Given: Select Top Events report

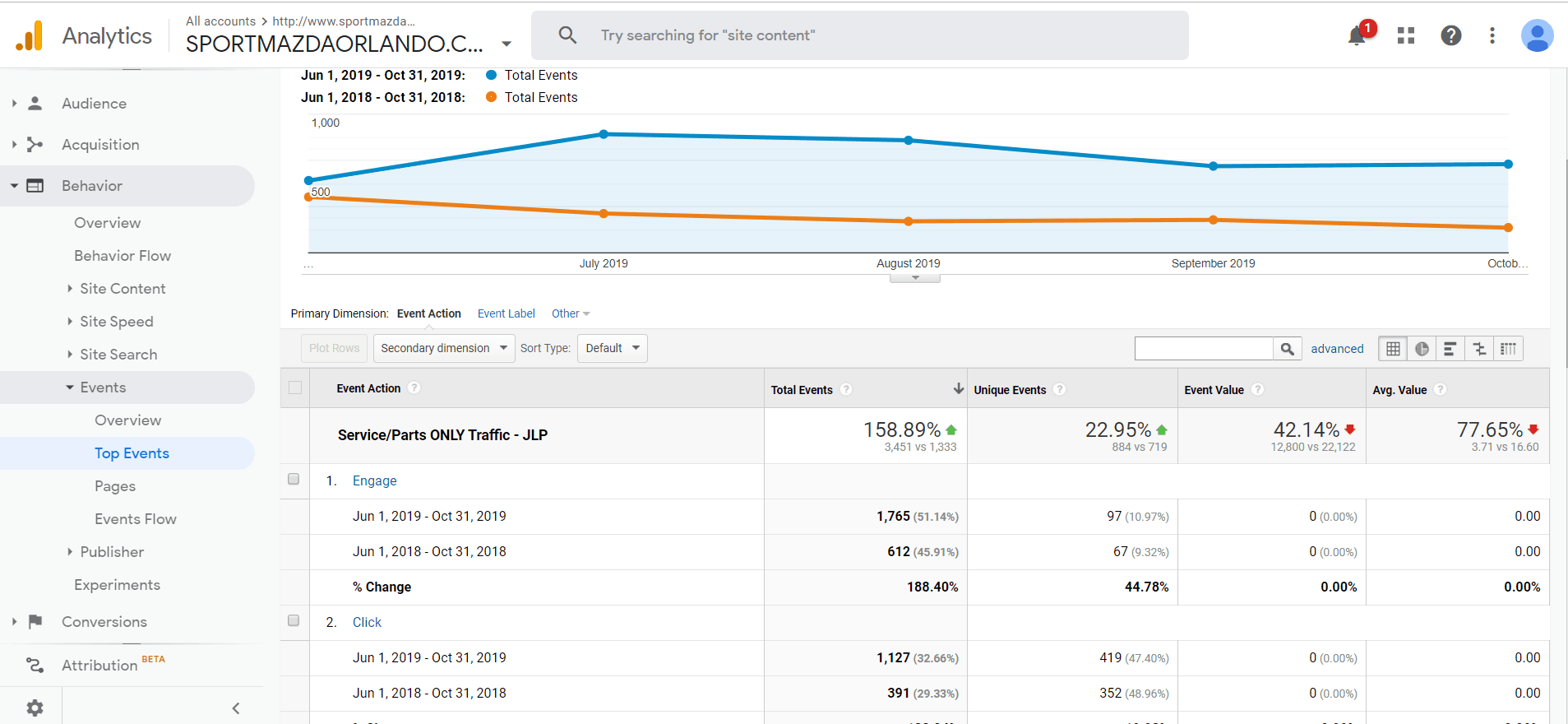Looking at the screenshot, I should [x=132, y=453].
